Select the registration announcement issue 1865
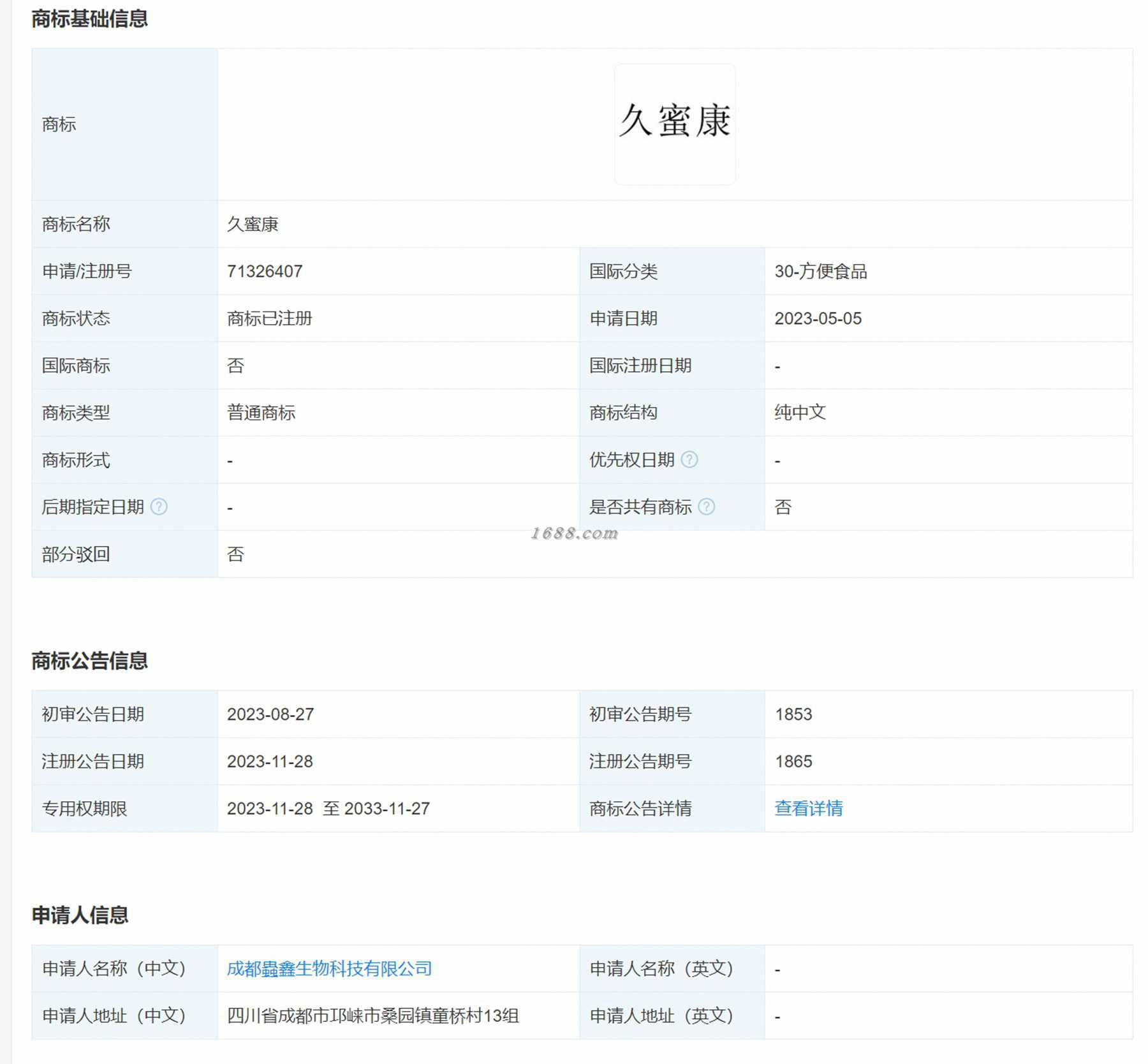Image resolution: width=1148 pixels, height=1064 pixels. (793, 762)
